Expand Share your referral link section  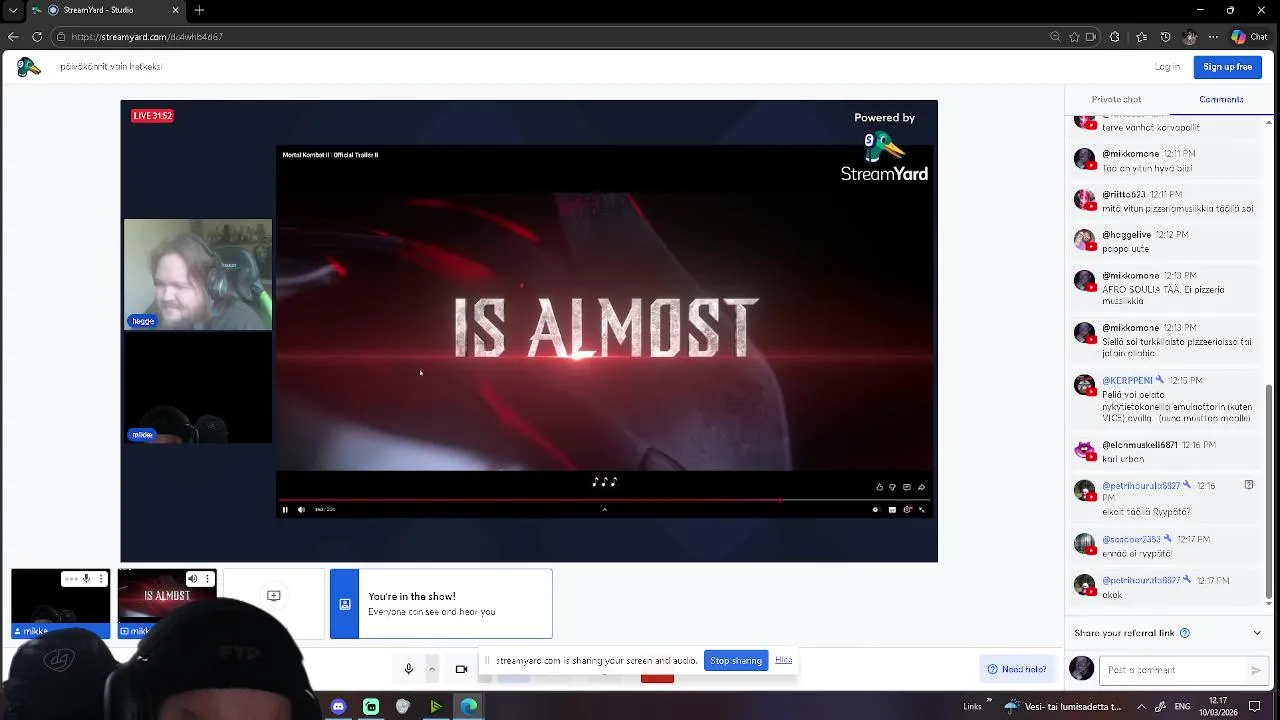coord(1257,633)
